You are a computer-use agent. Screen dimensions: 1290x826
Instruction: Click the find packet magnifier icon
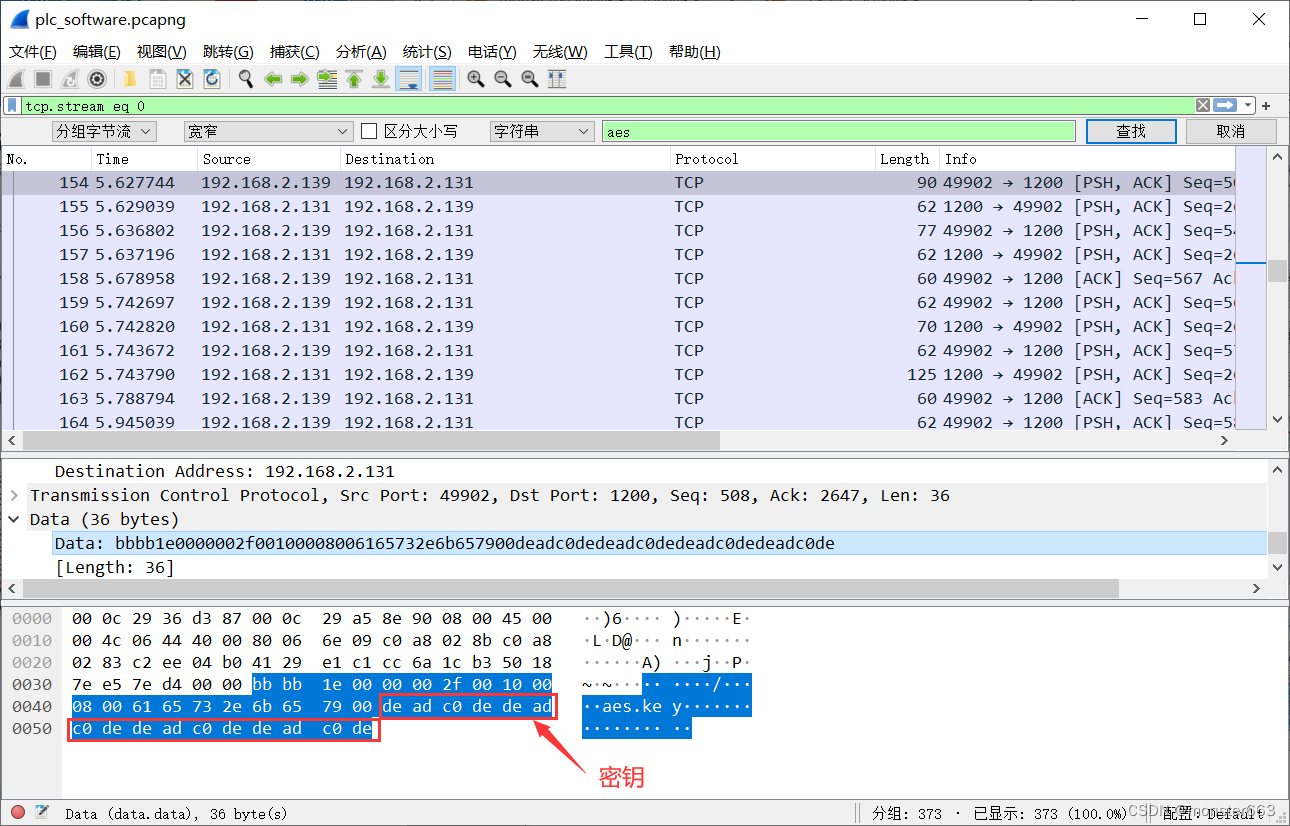[245, 79]
